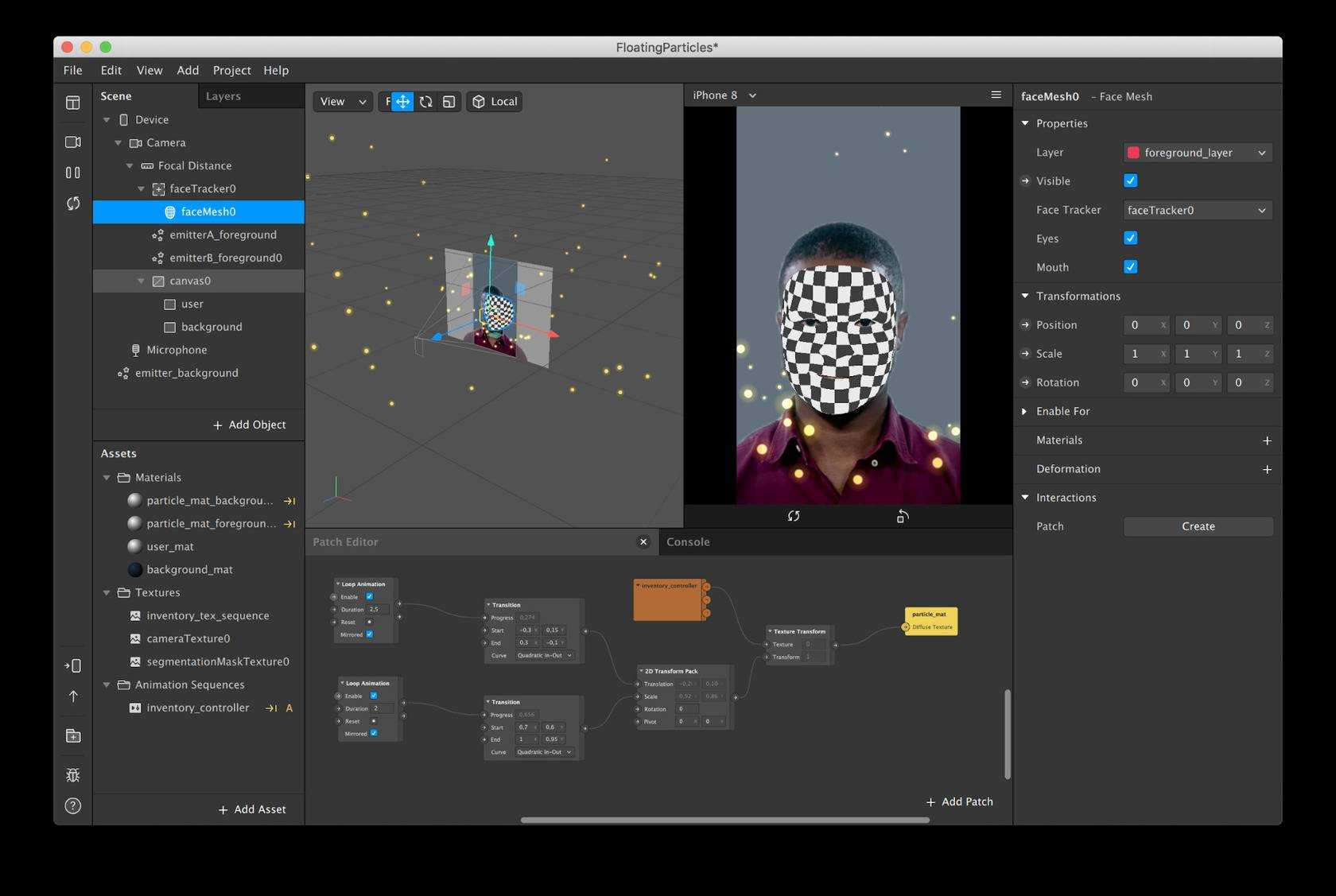Select the rotate tool in viewport toolbar
This screenshot has width=1336, height=896.
pos(426,102)
